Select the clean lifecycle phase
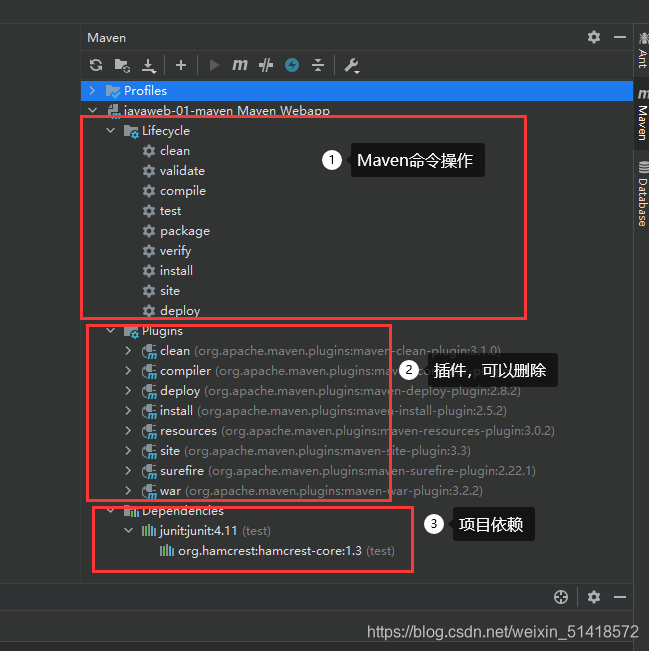This screenshot has width=649, height=651. [x=175, y=151]
